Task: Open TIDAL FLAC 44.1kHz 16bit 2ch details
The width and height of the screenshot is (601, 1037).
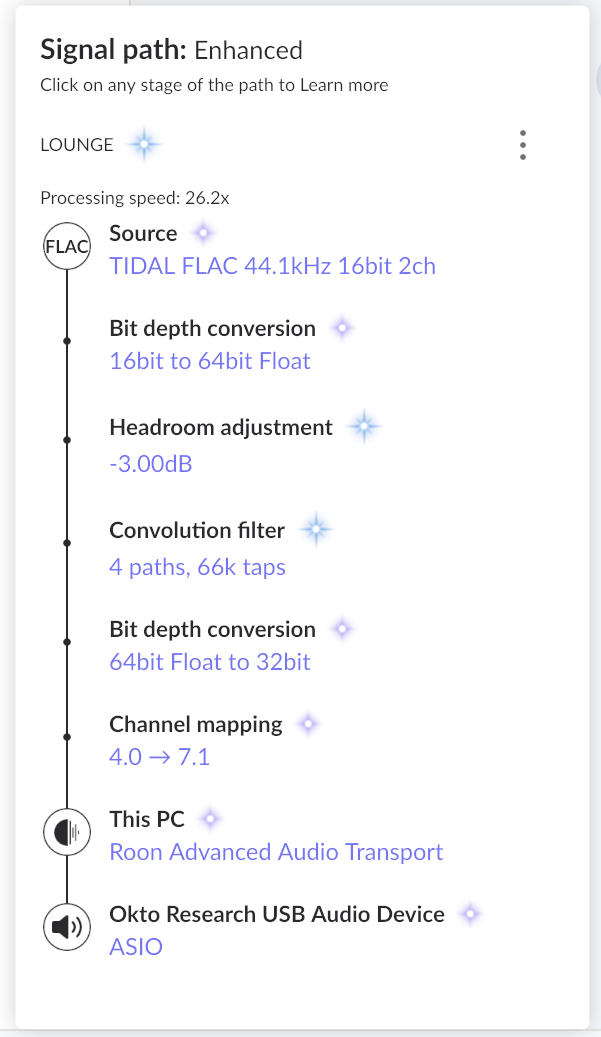Action: (x=272, y=265)
